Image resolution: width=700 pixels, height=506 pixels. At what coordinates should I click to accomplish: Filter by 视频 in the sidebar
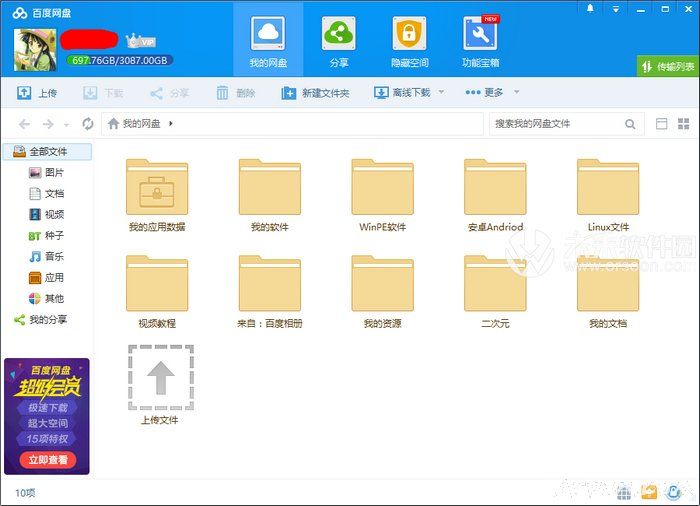pos(47,214)
